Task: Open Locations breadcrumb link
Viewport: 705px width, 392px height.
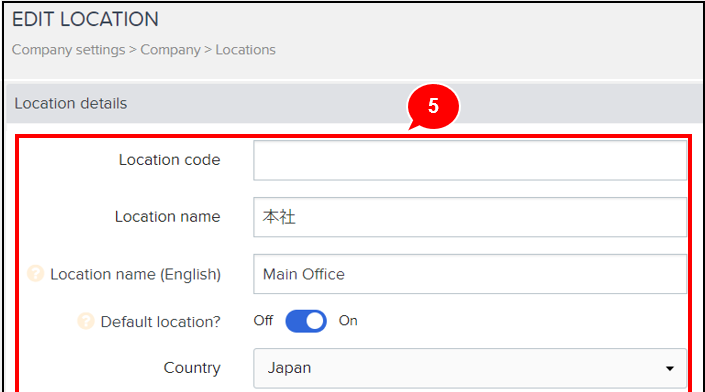Action: [245, 50]
